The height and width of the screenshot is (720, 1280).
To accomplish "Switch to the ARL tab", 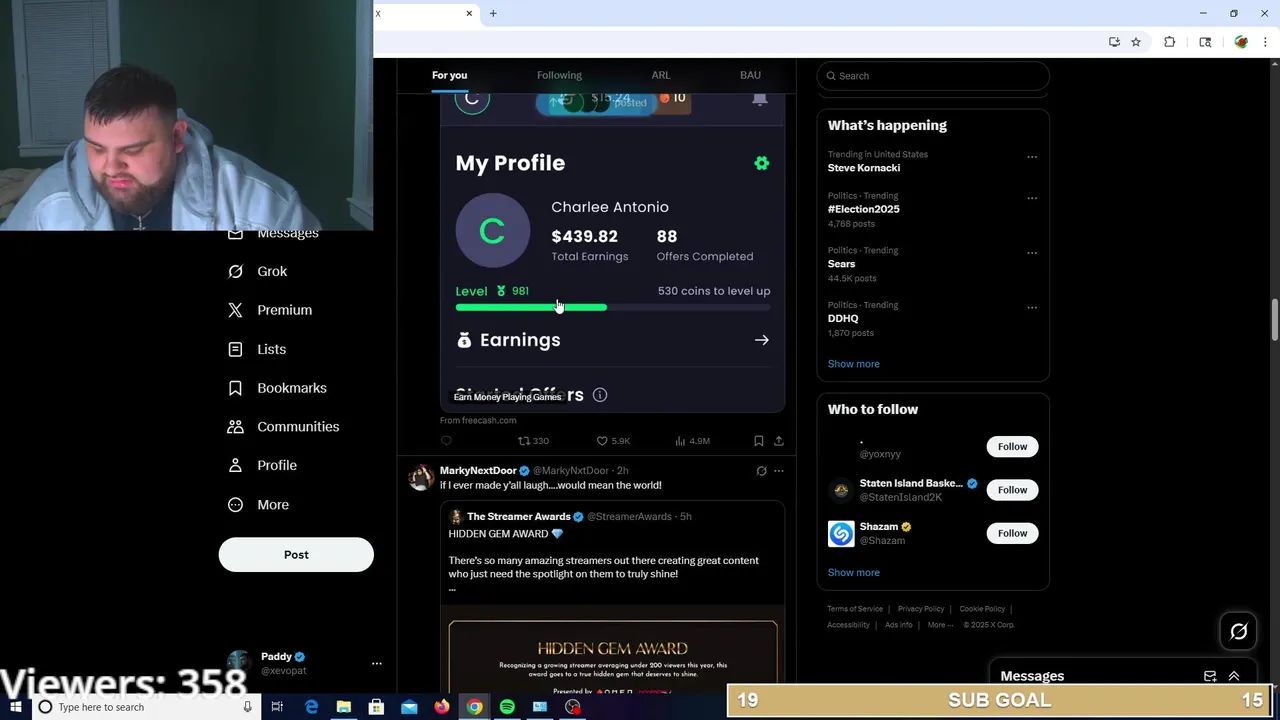I will coord(661,75).
